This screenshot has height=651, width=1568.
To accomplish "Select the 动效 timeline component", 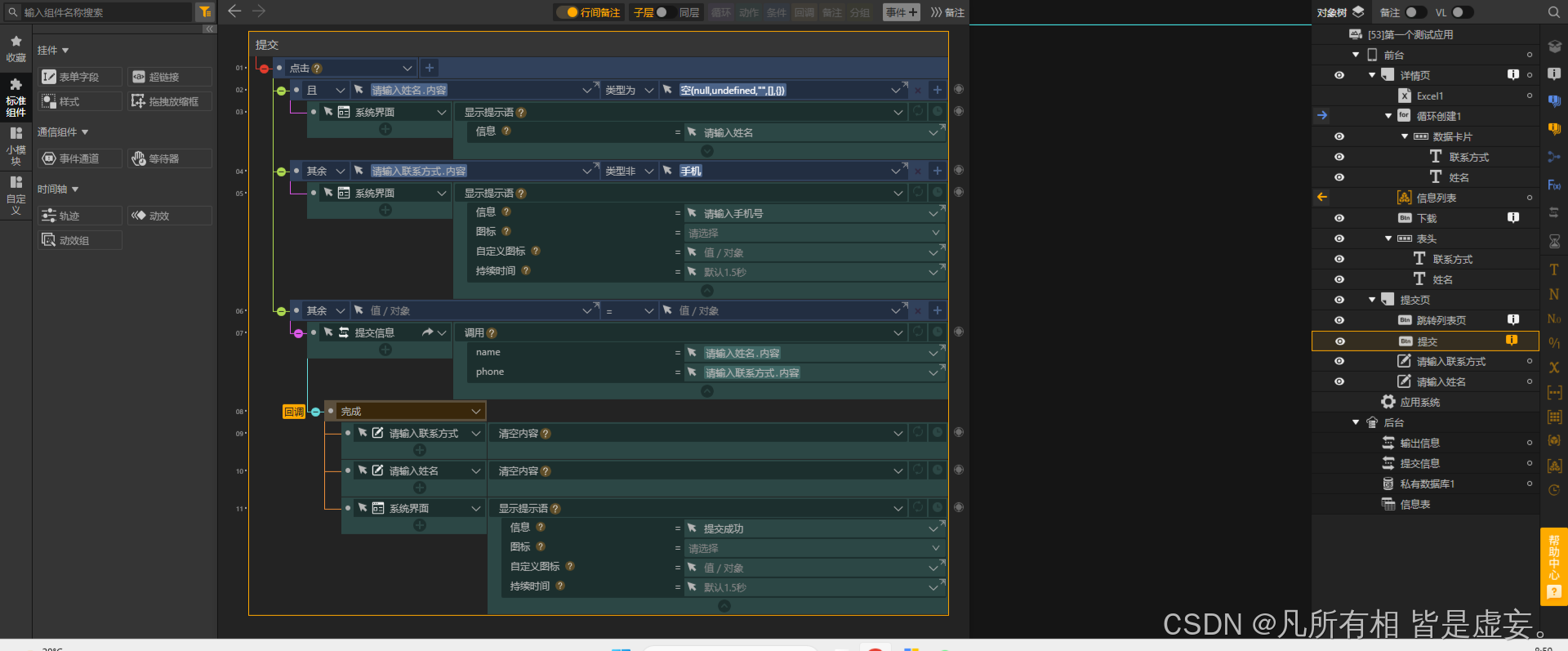I will tap(170, 216).
